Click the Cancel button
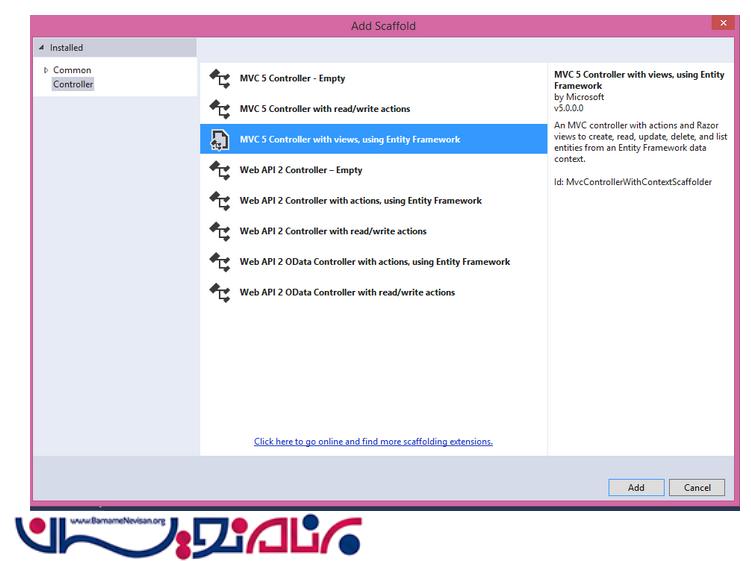751x561 pixels. click(697, 488)
